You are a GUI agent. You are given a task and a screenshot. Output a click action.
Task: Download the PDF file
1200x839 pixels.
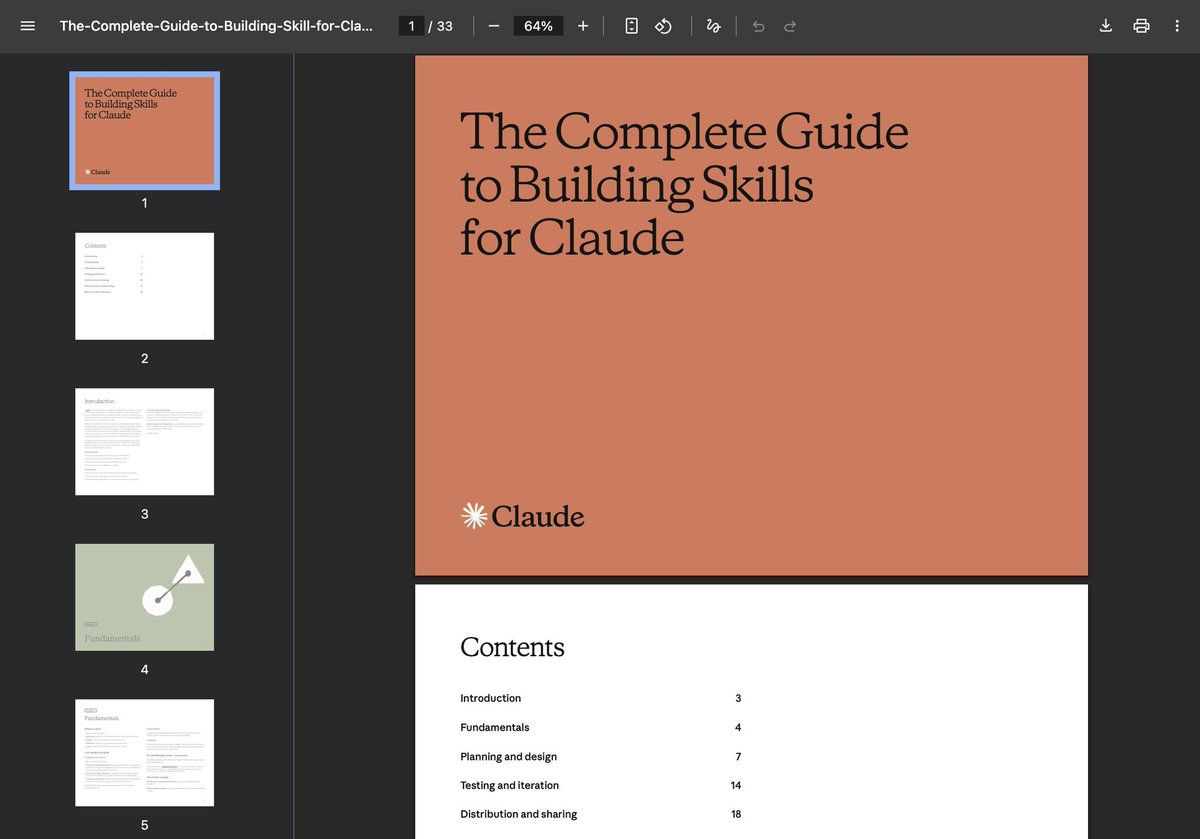point(1105,26)
